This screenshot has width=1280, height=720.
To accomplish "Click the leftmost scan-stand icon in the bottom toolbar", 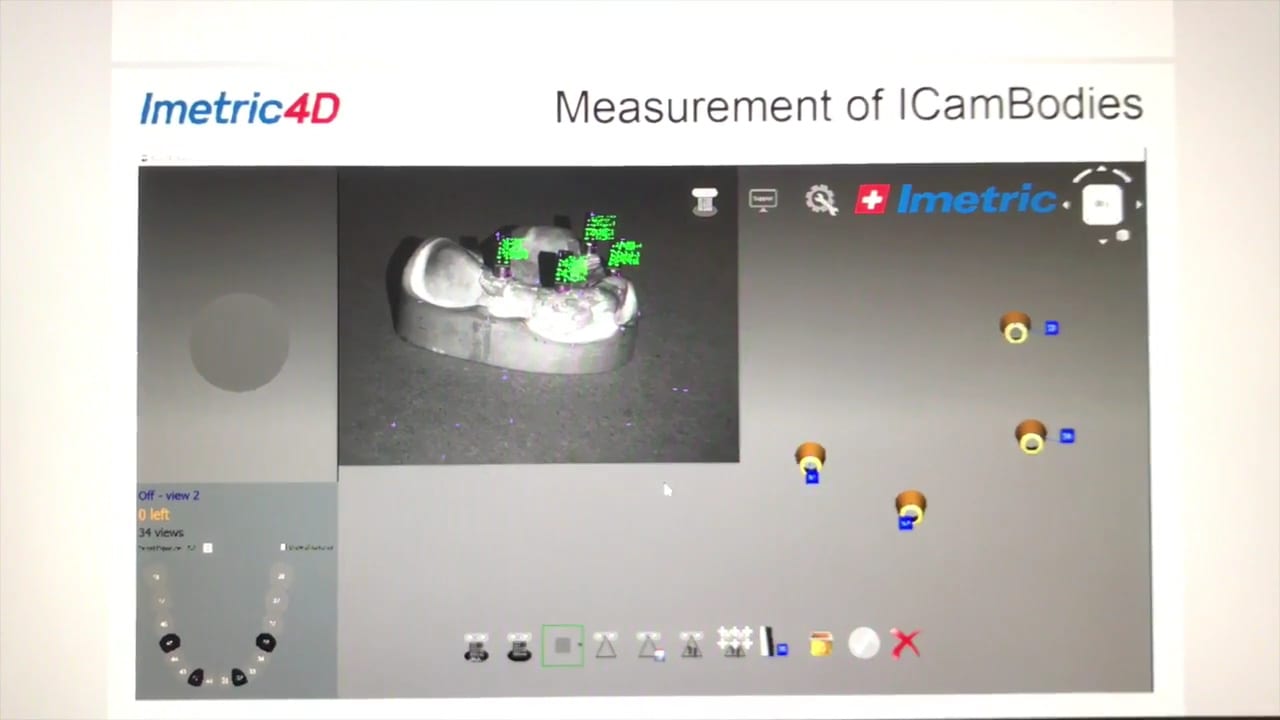I will (477, 646).
